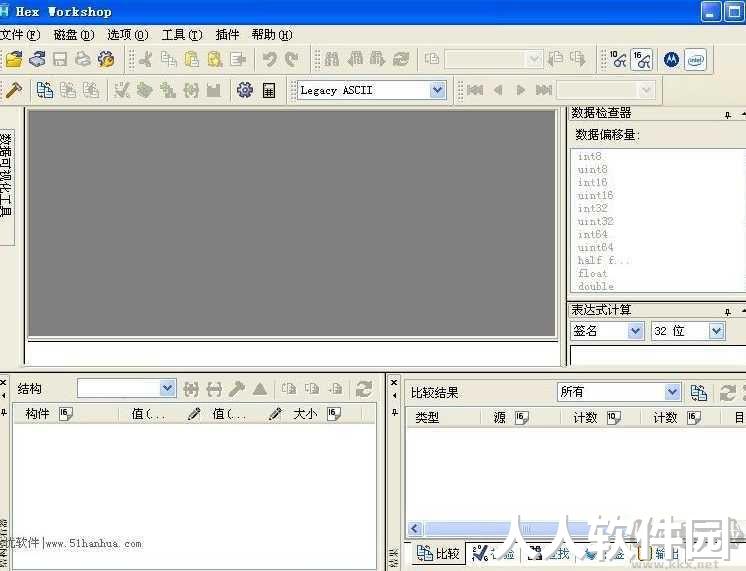This screenshot has width=746, height=571.
Task: Click the 类型 column header
Action: coord(442,418)
